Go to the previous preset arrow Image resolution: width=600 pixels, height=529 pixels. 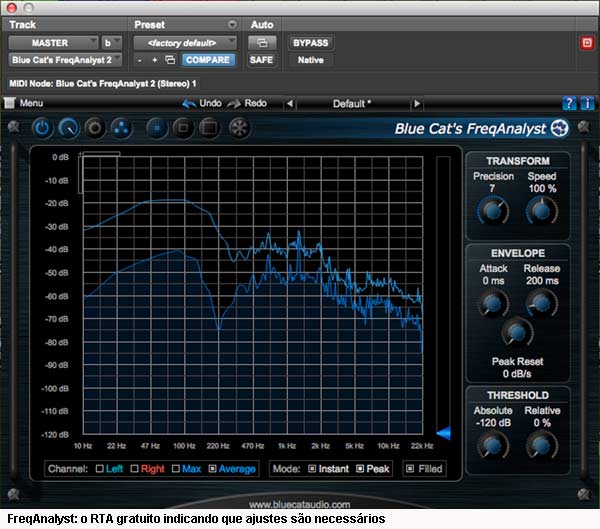click(290, 104)
